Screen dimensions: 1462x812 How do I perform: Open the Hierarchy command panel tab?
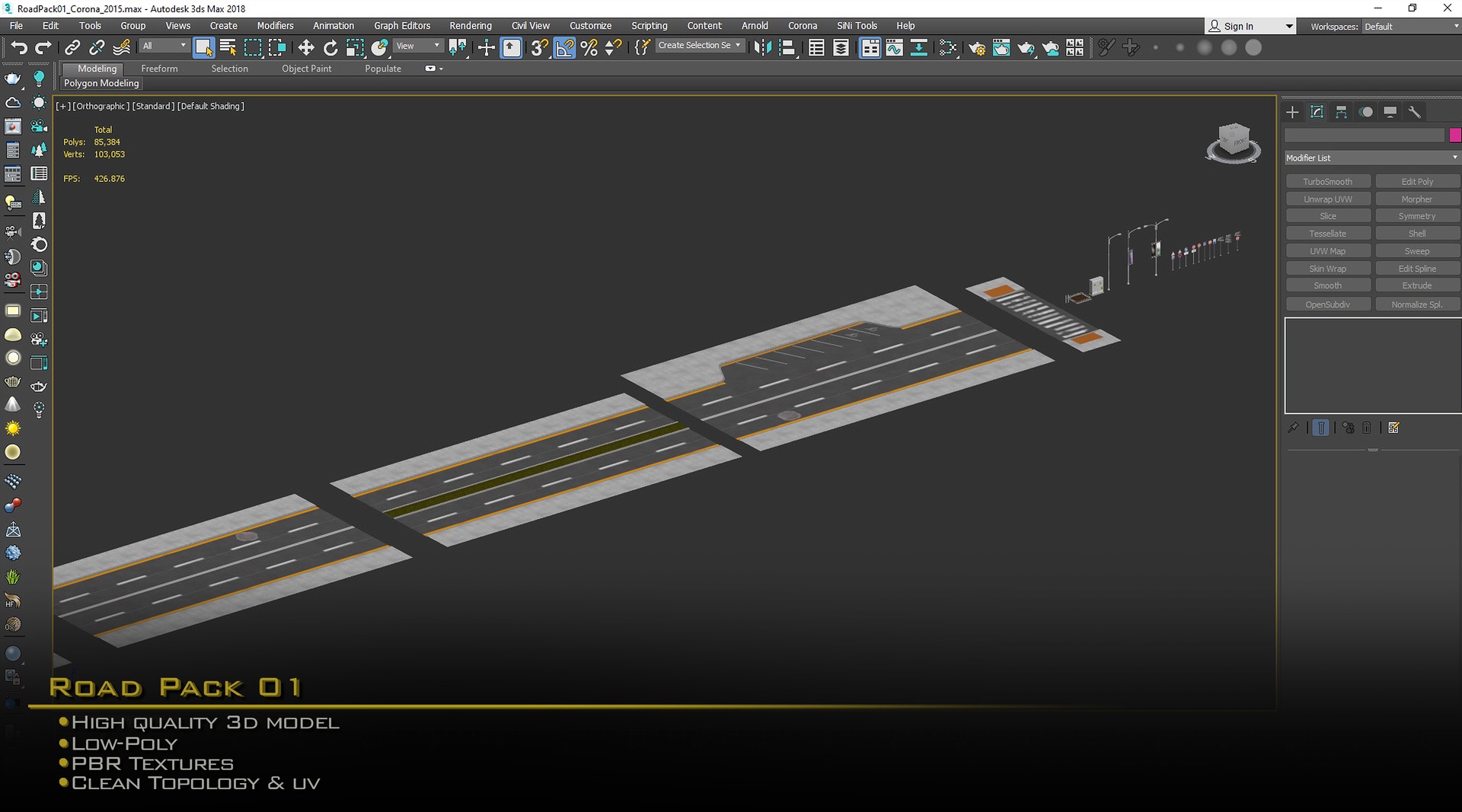point(1342,113)
